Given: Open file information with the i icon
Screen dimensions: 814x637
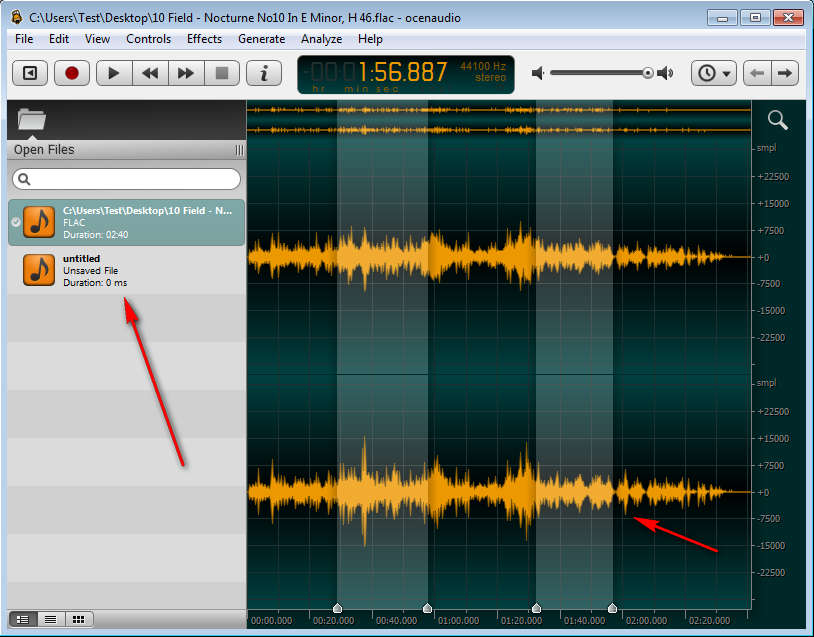Looking at the screenshot, I should click(x=264, y=73).
